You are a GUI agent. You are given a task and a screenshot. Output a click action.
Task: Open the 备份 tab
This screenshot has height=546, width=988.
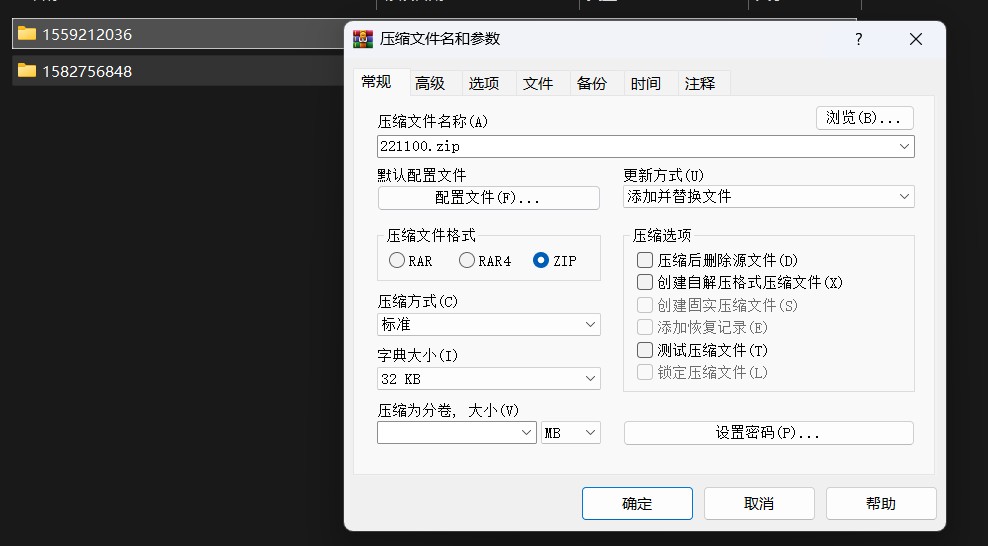(x=592, y=83)
